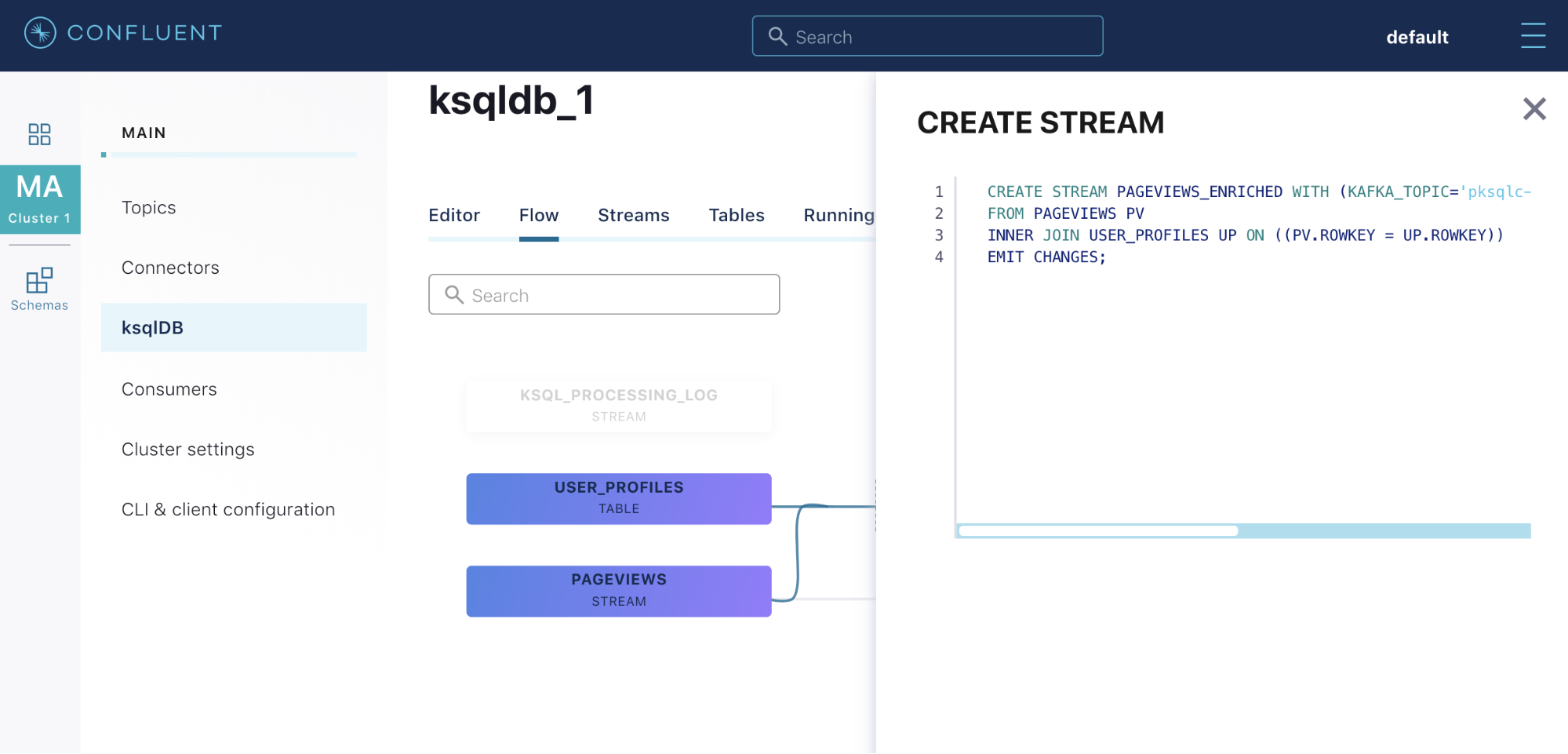1568x754 pixels.
Task: Click the CONFLUENT wordmark
Action: [145, 33]
